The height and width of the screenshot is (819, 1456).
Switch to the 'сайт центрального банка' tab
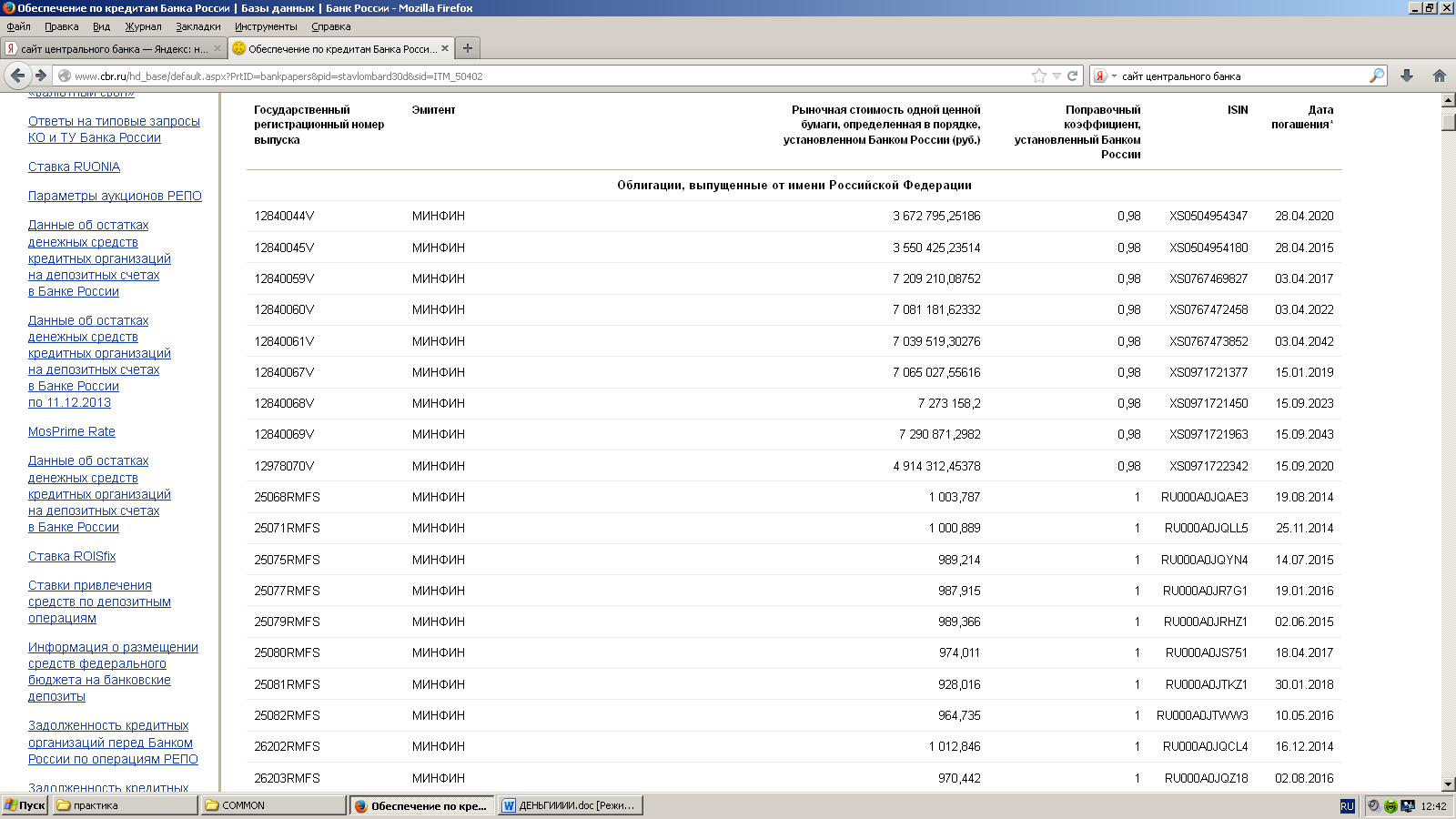(113, 48)
